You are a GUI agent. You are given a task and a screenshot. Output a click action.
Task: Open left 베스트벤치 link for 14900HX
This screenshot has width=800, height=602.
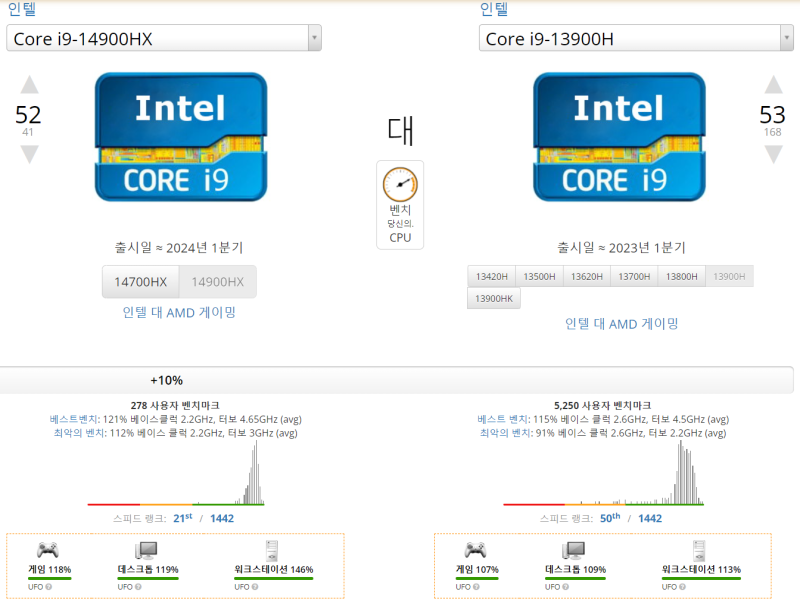tap(73, 419)
